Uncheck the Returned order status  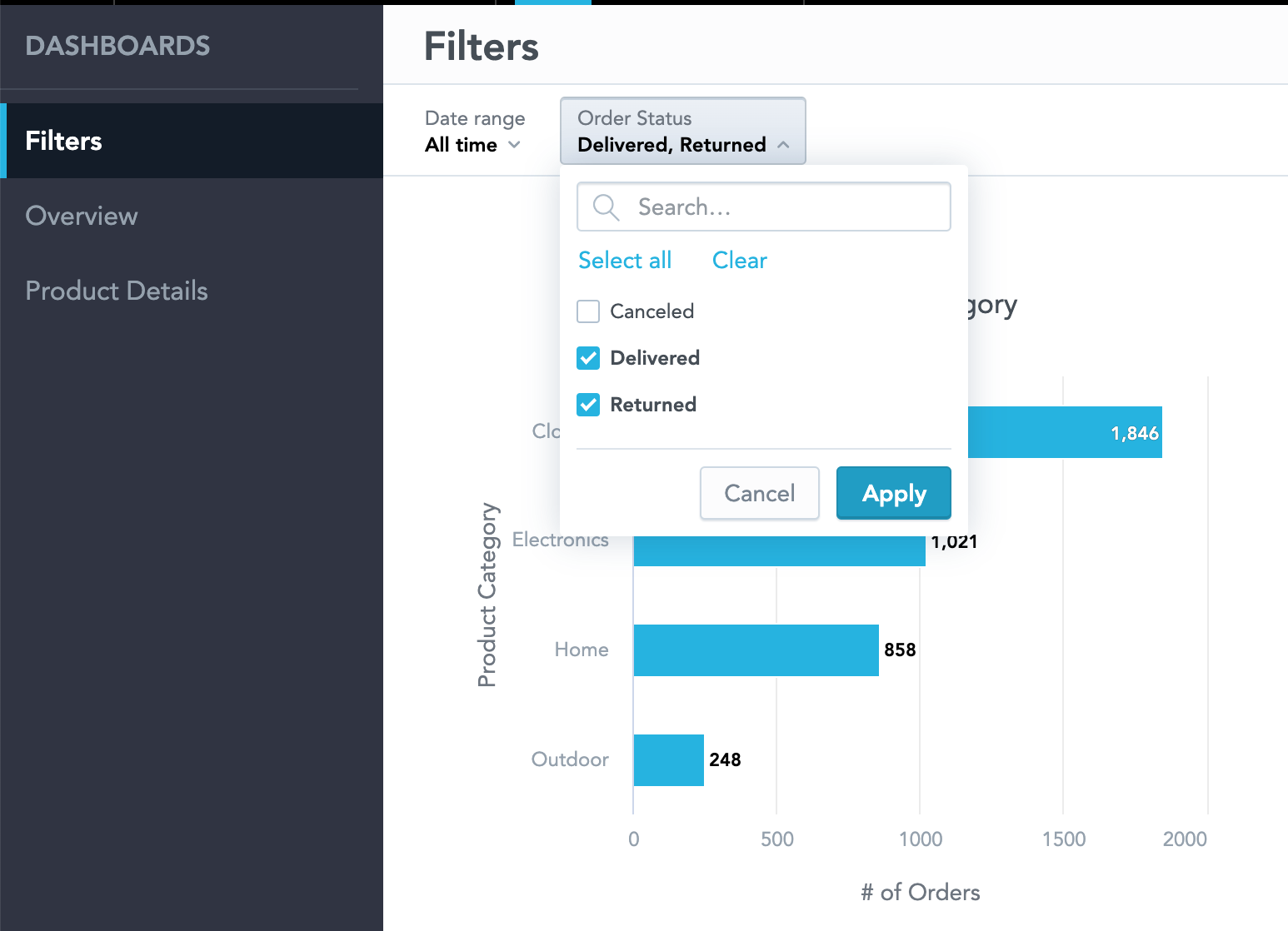coord(588,405)
